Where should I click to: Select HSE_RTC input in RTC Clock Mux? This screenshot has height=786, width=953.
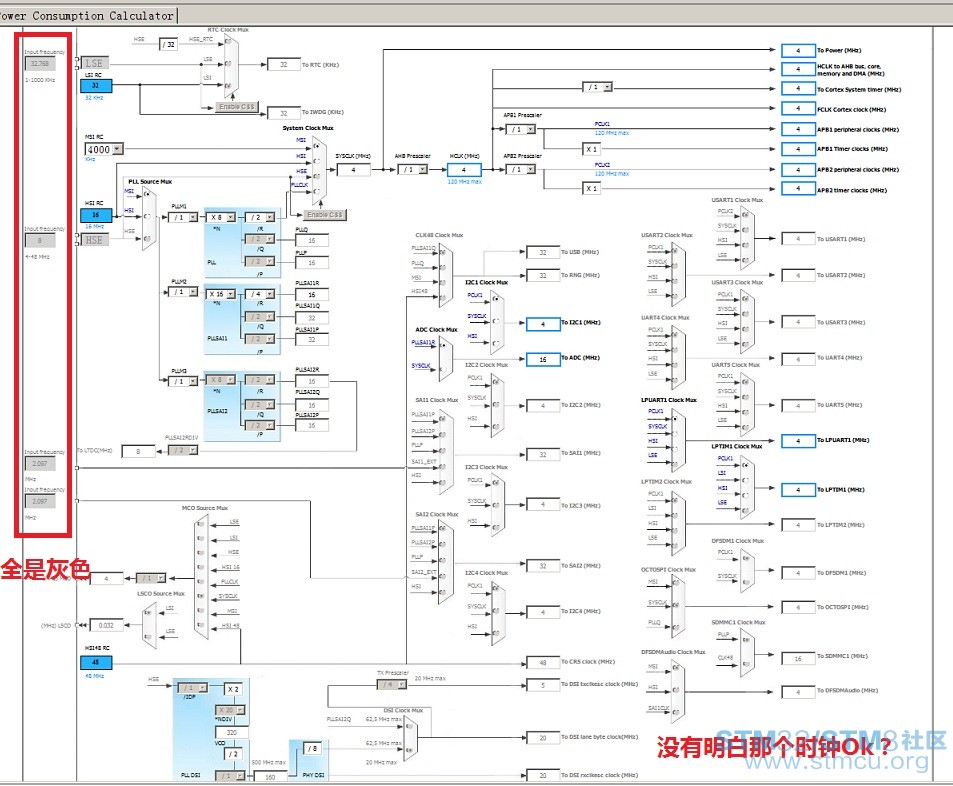(x=229, y=41)
